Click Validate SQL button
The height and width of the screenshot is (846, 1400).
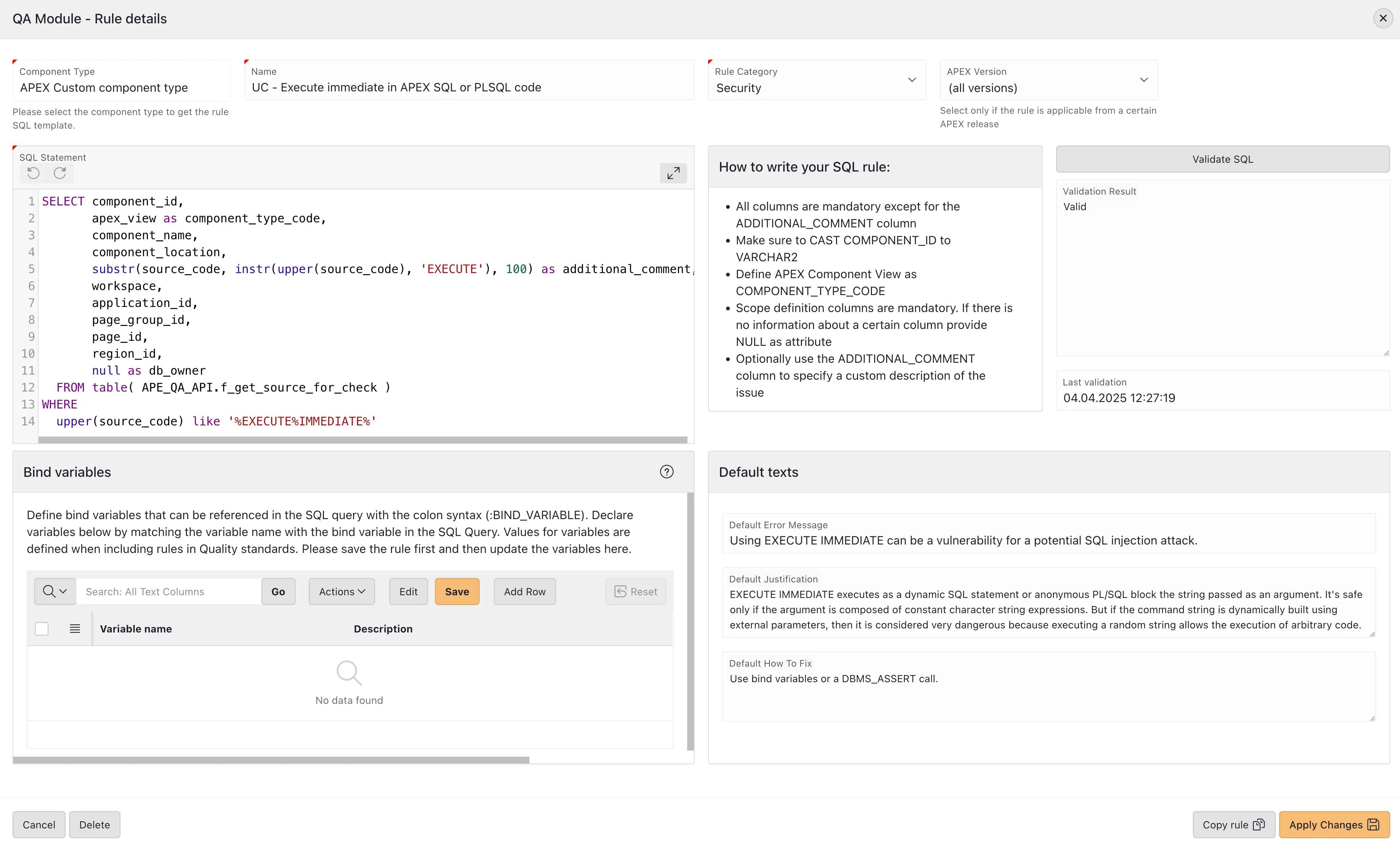[1222, 159]
